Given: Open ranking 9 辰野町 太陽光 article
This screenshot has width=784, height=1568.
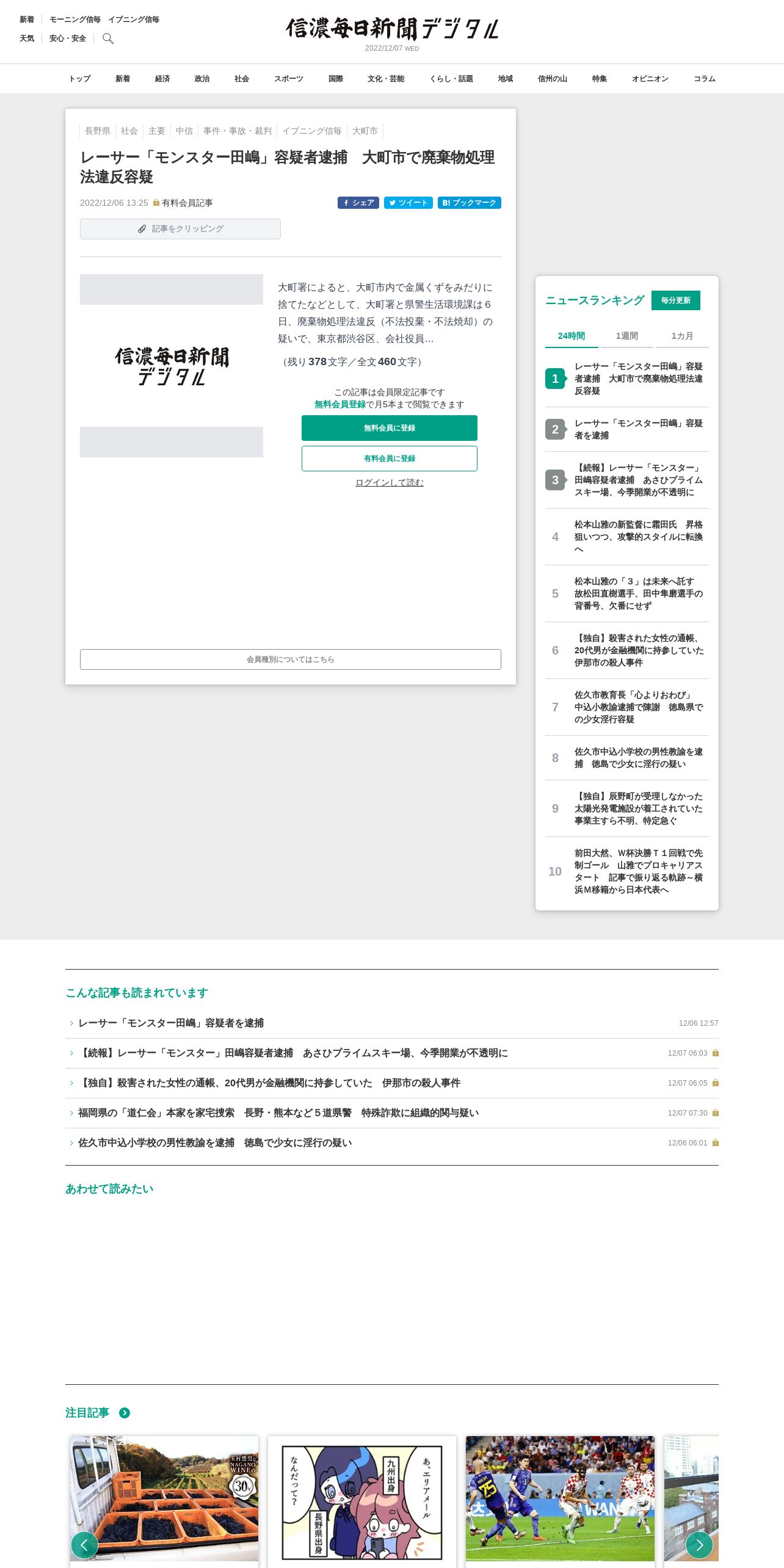Looking at the screenshot, I should 627,808.
